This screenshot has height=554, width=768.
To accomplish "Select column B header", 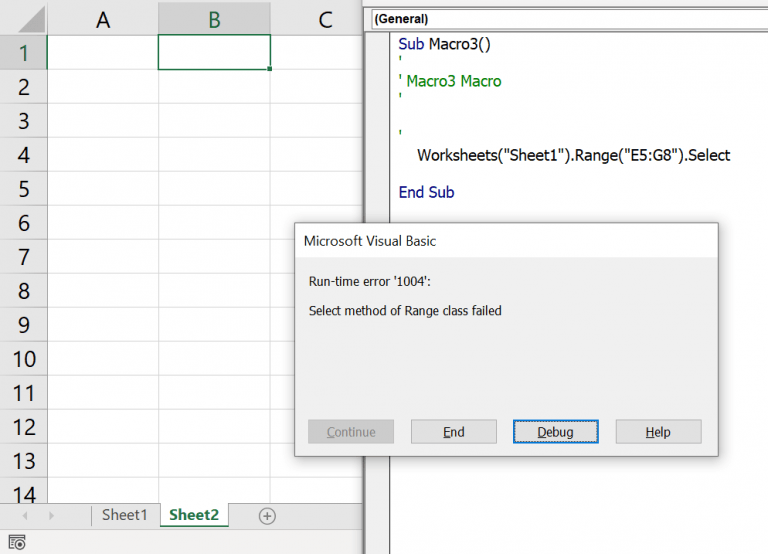I will 214,20.
